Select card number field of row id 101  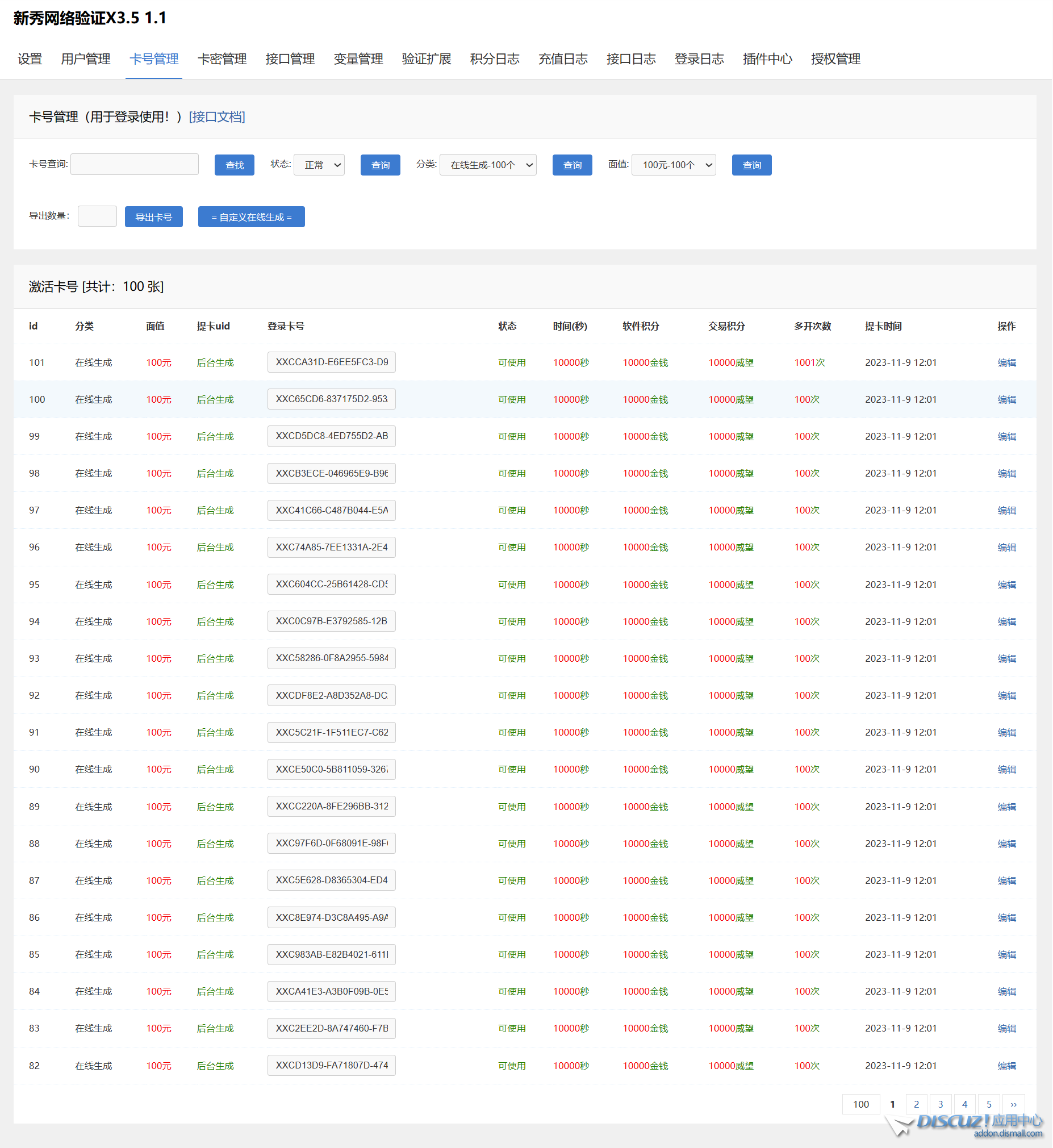click(x=332, y=362)
